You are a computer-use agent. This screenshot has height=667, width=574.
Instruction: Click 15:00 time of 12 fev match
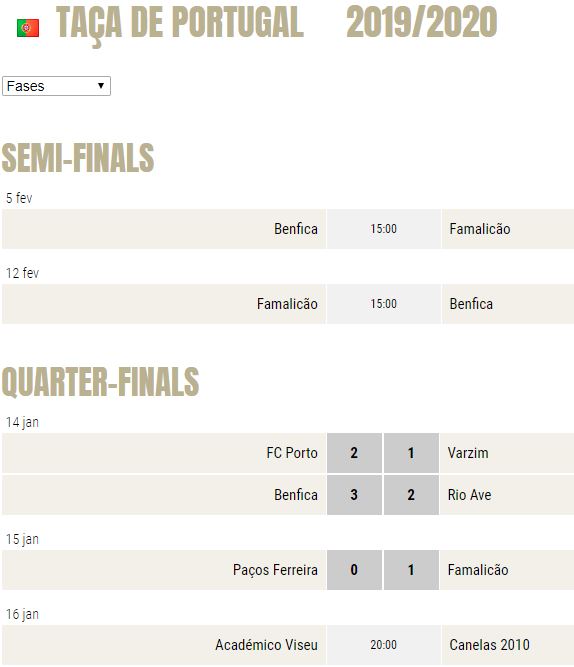tap(383, 304)
